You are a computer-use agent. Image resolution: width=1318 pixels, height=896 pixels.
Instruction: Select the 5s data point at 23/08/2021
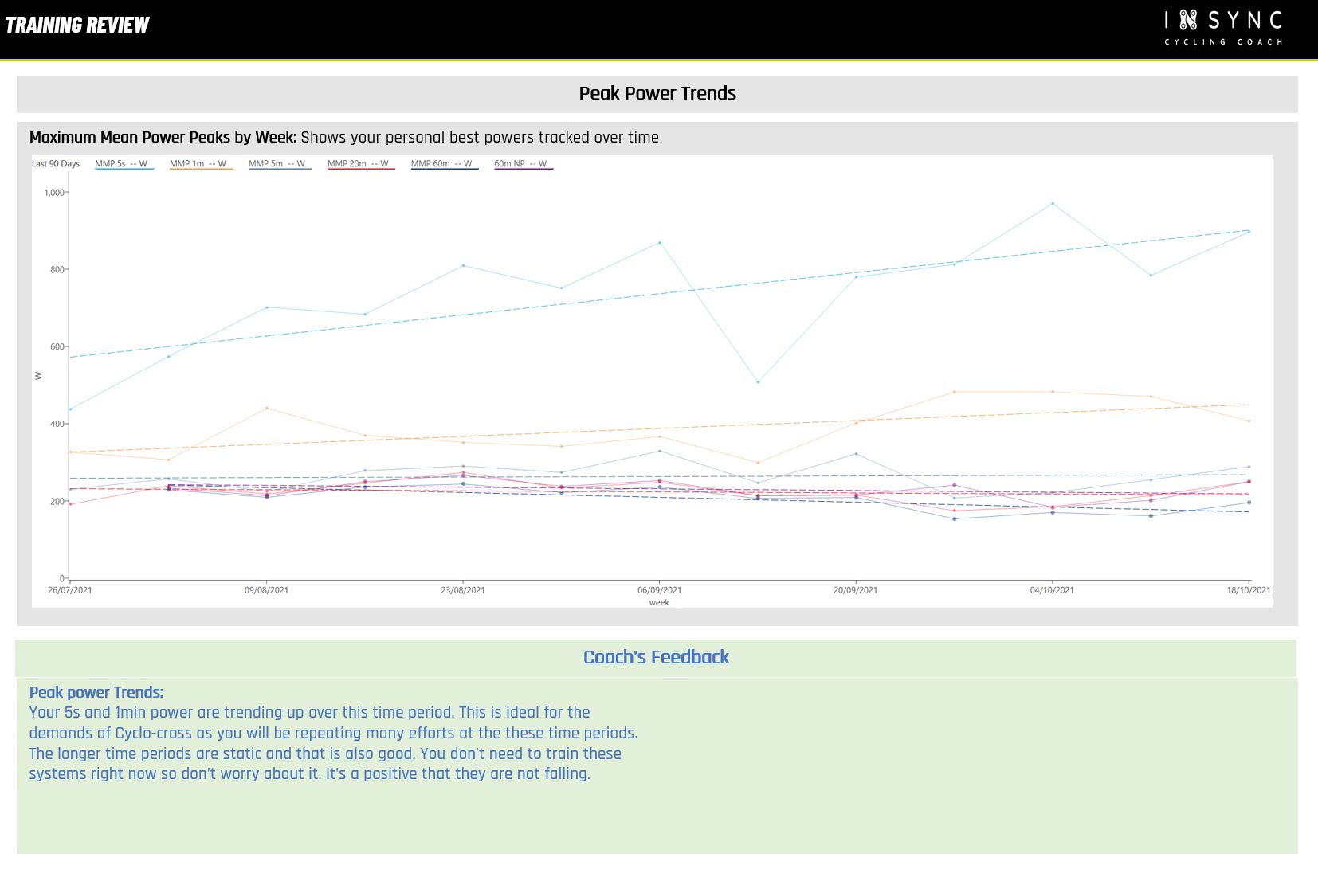pyautogui.click(x=463, y=265)
